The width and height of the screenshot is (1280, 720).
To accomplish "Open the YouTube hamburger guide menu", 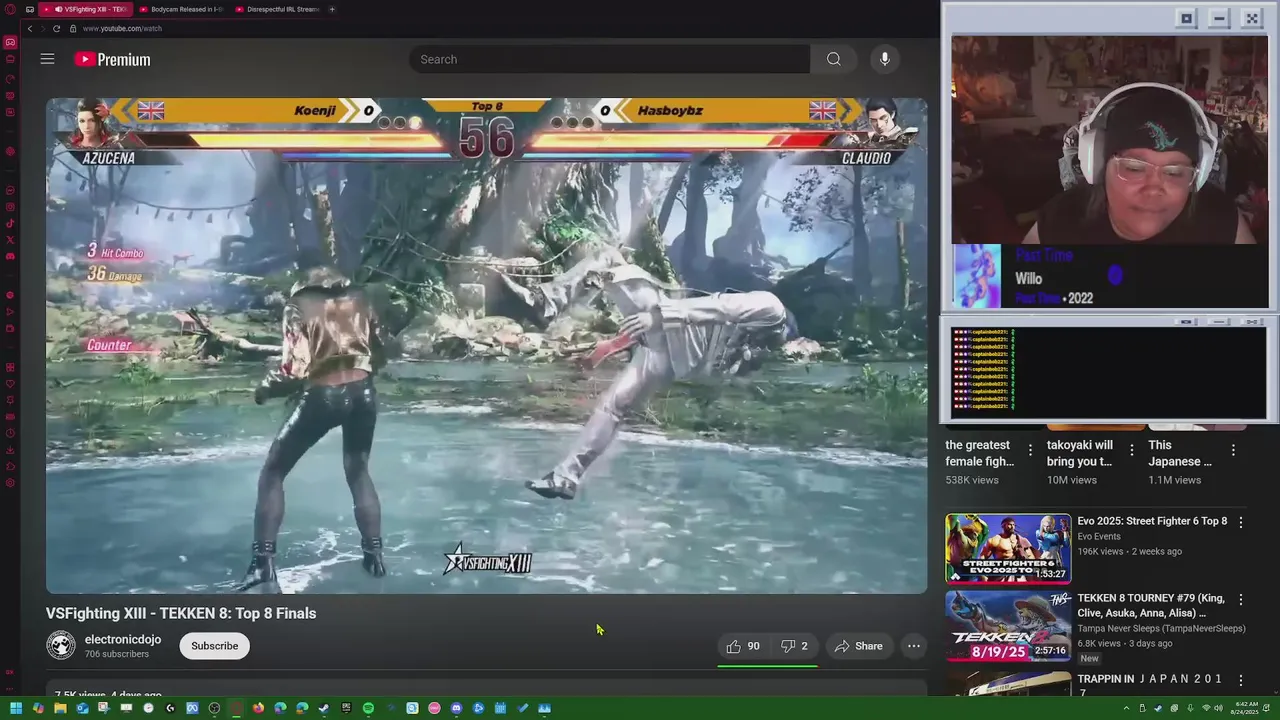I will tap(47, 59).
